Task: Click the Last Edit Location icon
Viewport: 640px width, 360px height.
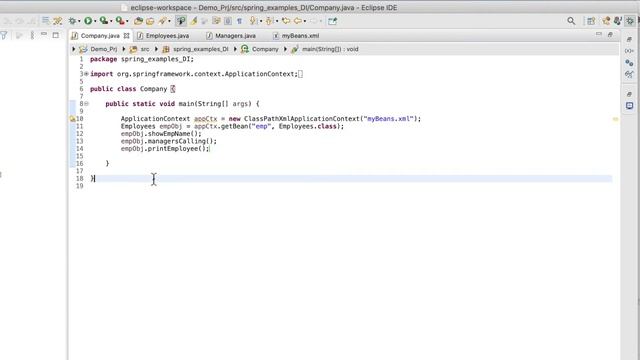Action: (286, 21)
